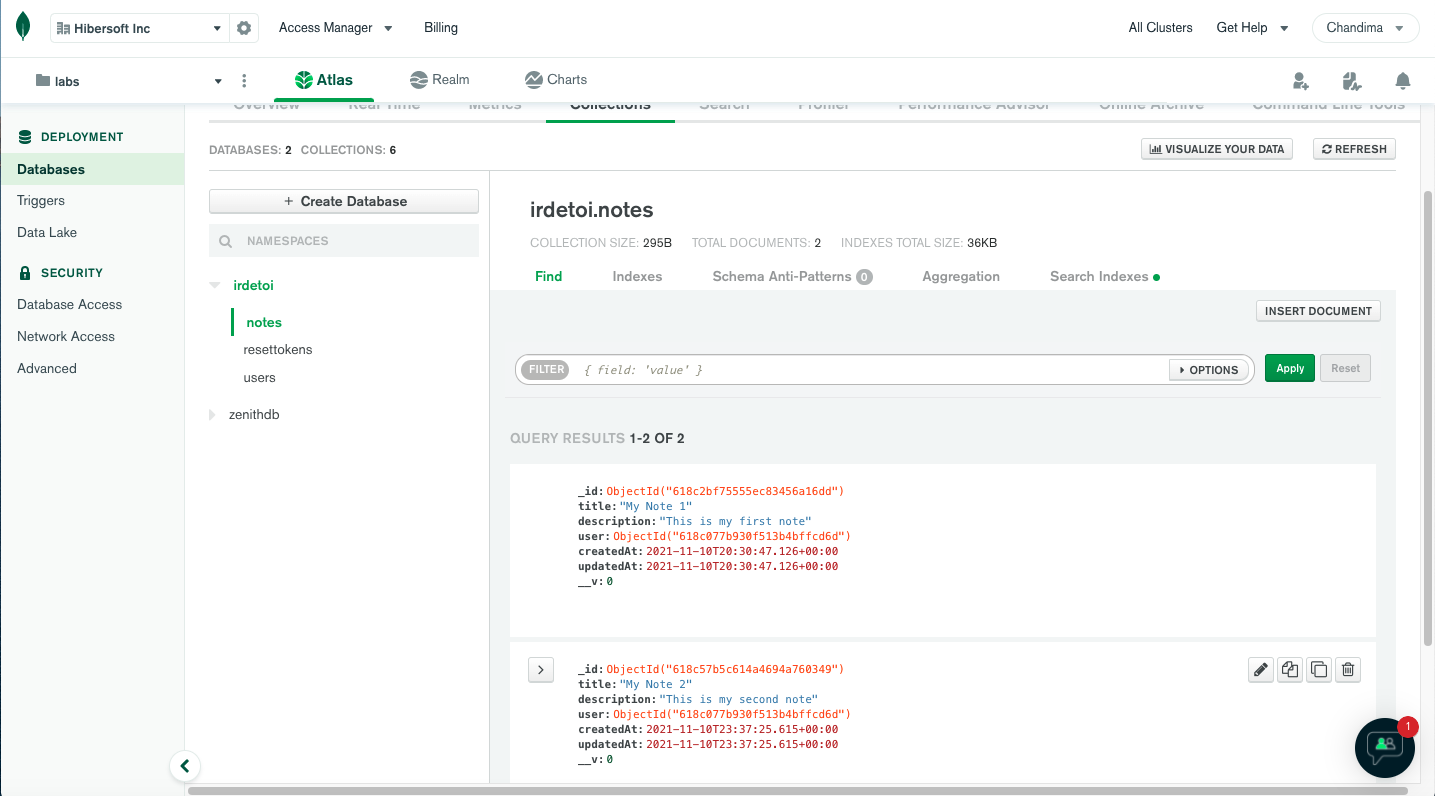Expand the zenithdb database tree

tap(213, 414)
